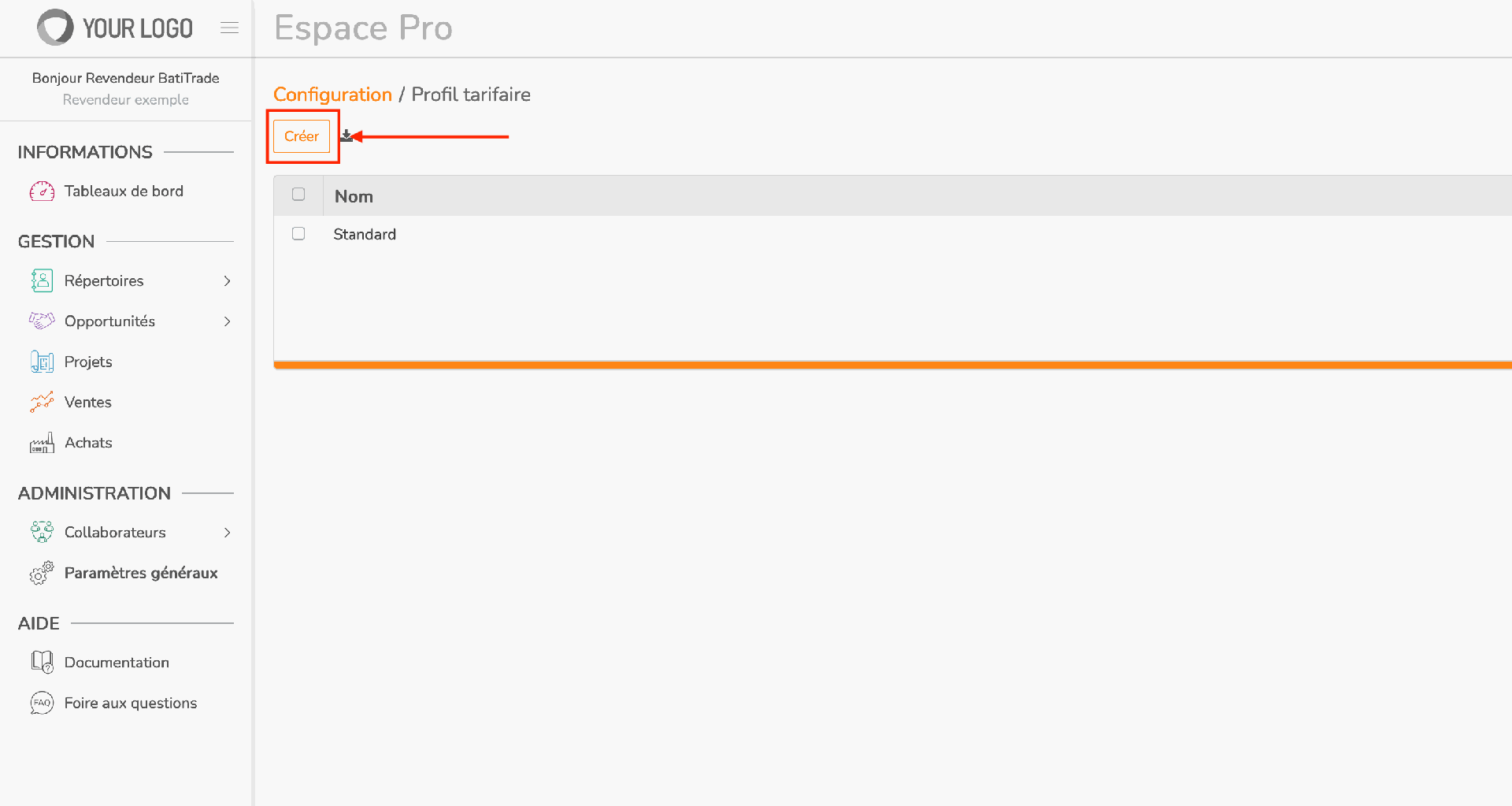Click the Projets blueprint icon
1512x806 pixels.
click(42, 362)
